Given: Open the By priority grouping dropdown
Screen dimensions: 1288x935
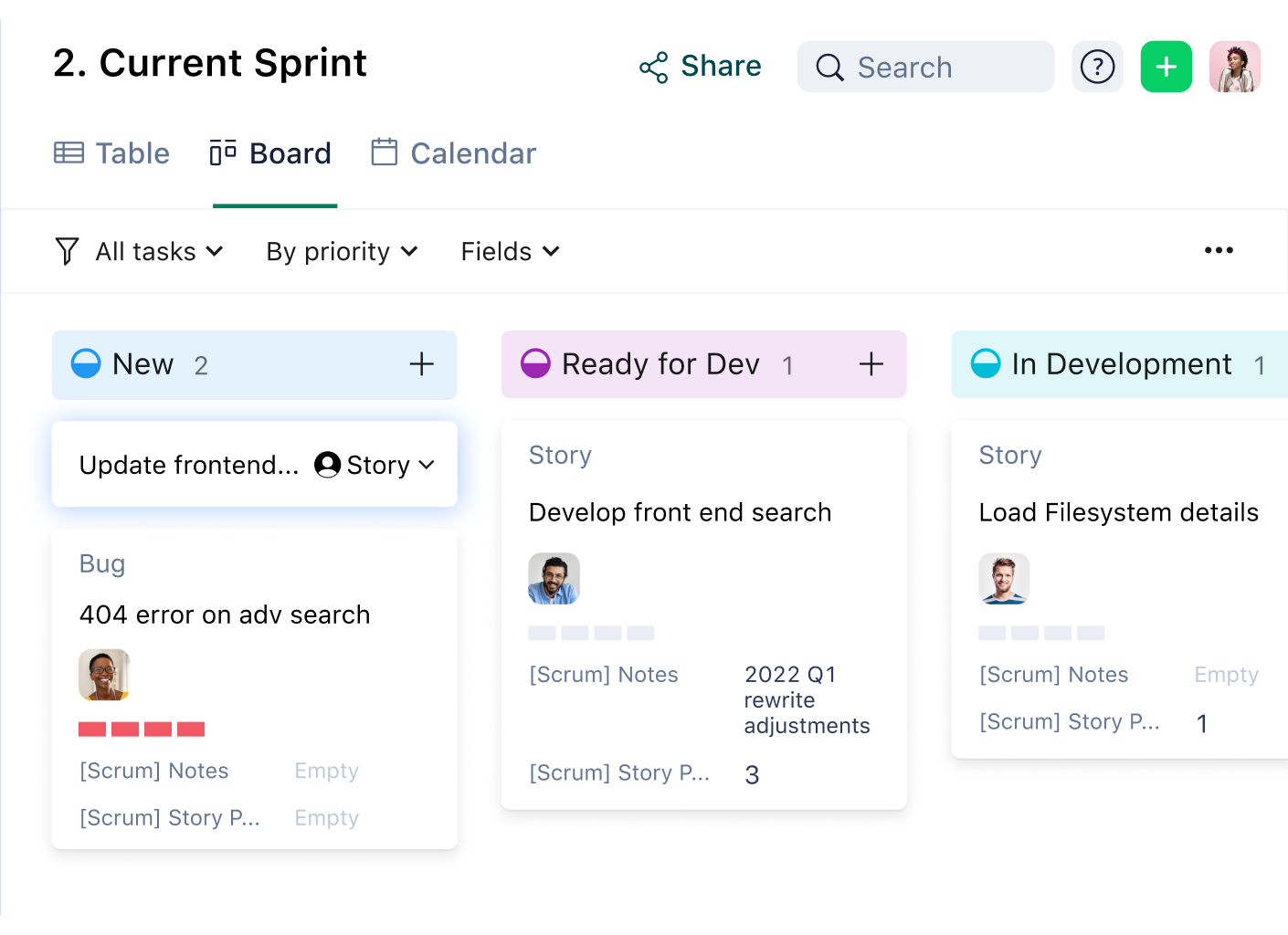Looking at the screenshot, I should tap(342, 251).
